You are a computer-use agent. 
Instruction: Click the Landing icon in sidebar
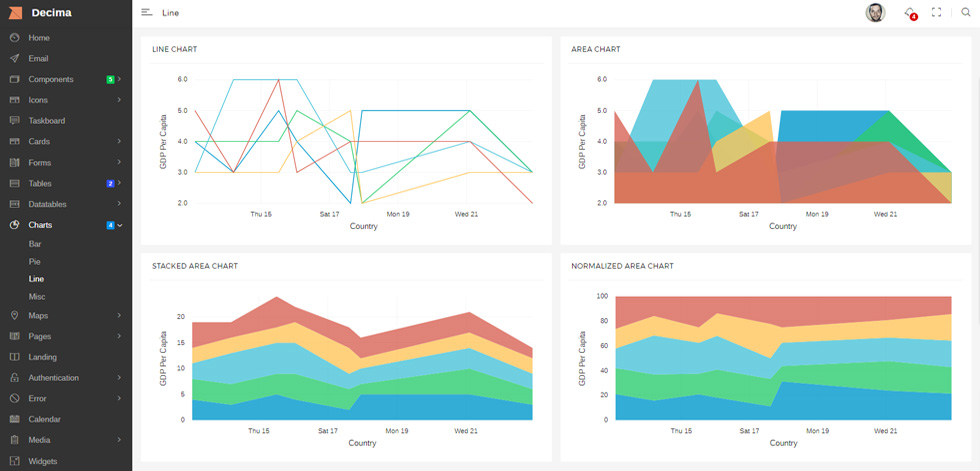point(15,357)
